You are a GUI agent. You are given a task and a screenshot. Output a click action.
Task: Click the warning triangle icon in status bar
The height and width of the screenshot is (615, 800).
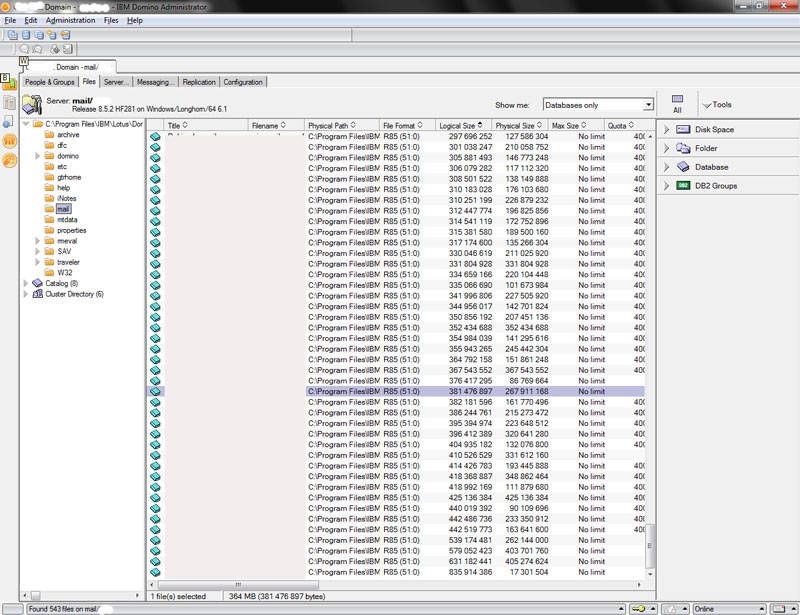(x=671, y=609)
